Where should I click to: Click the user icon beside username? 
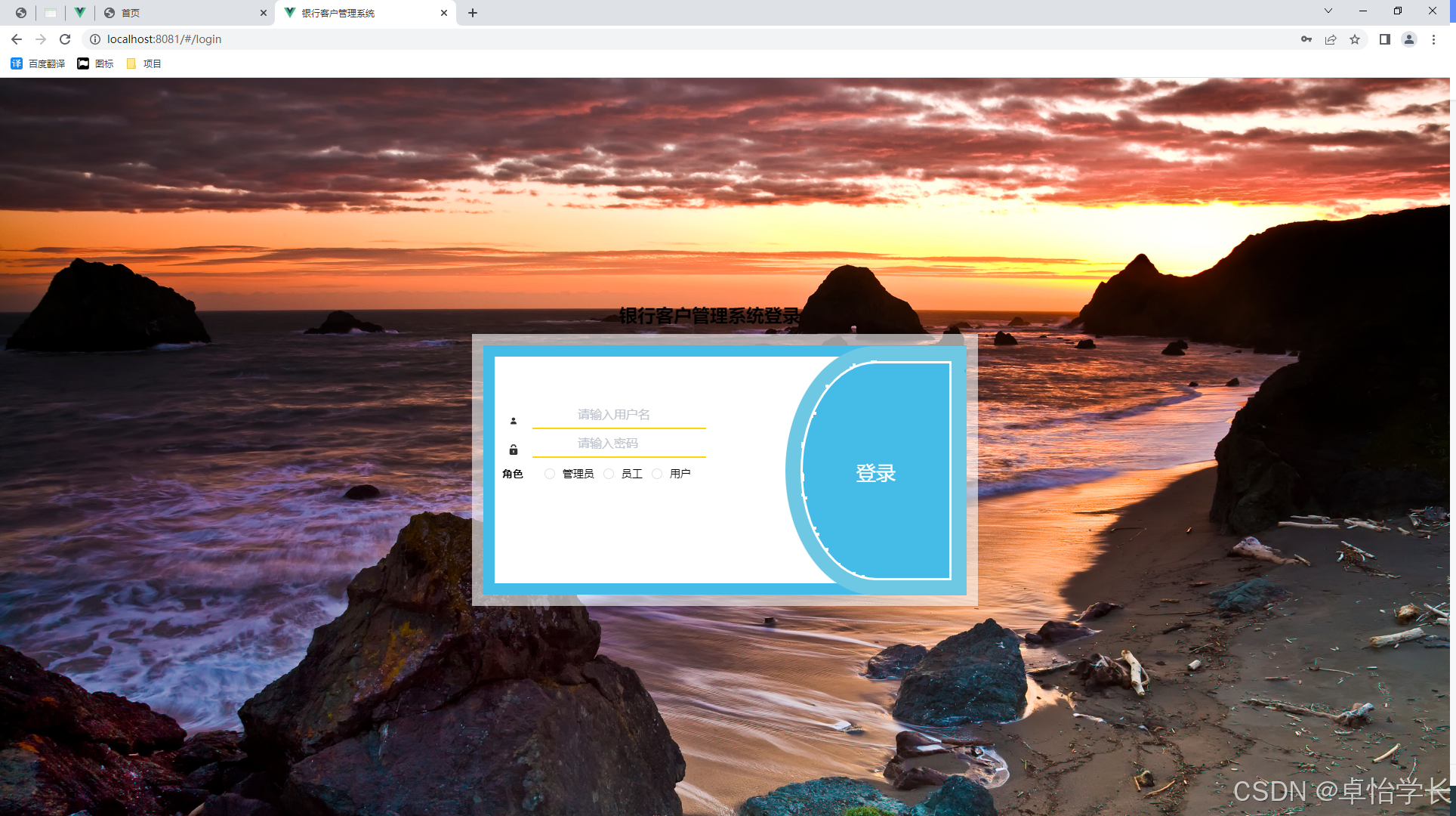[x=514, y=421]
